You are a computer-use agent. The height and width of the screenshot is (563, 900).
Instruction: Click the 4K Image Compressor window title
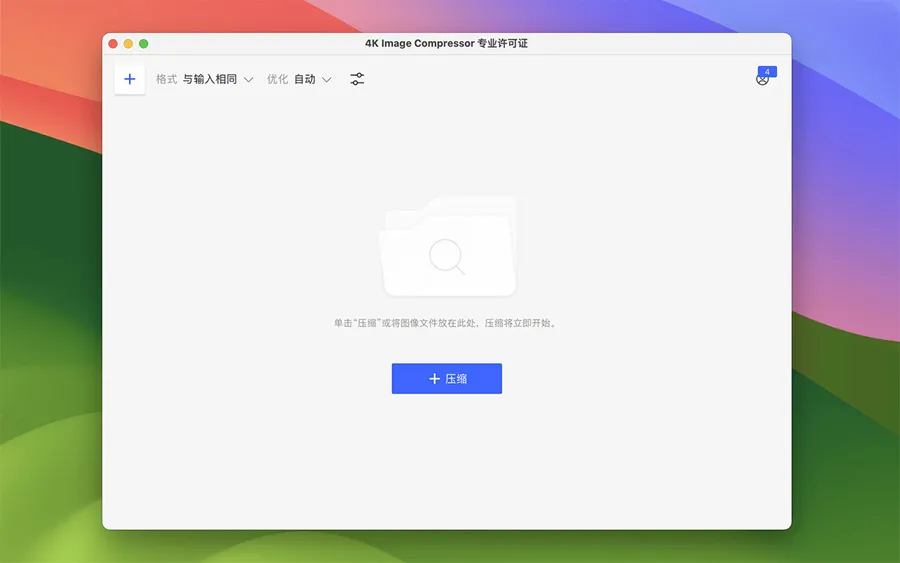tap(446, 44)
